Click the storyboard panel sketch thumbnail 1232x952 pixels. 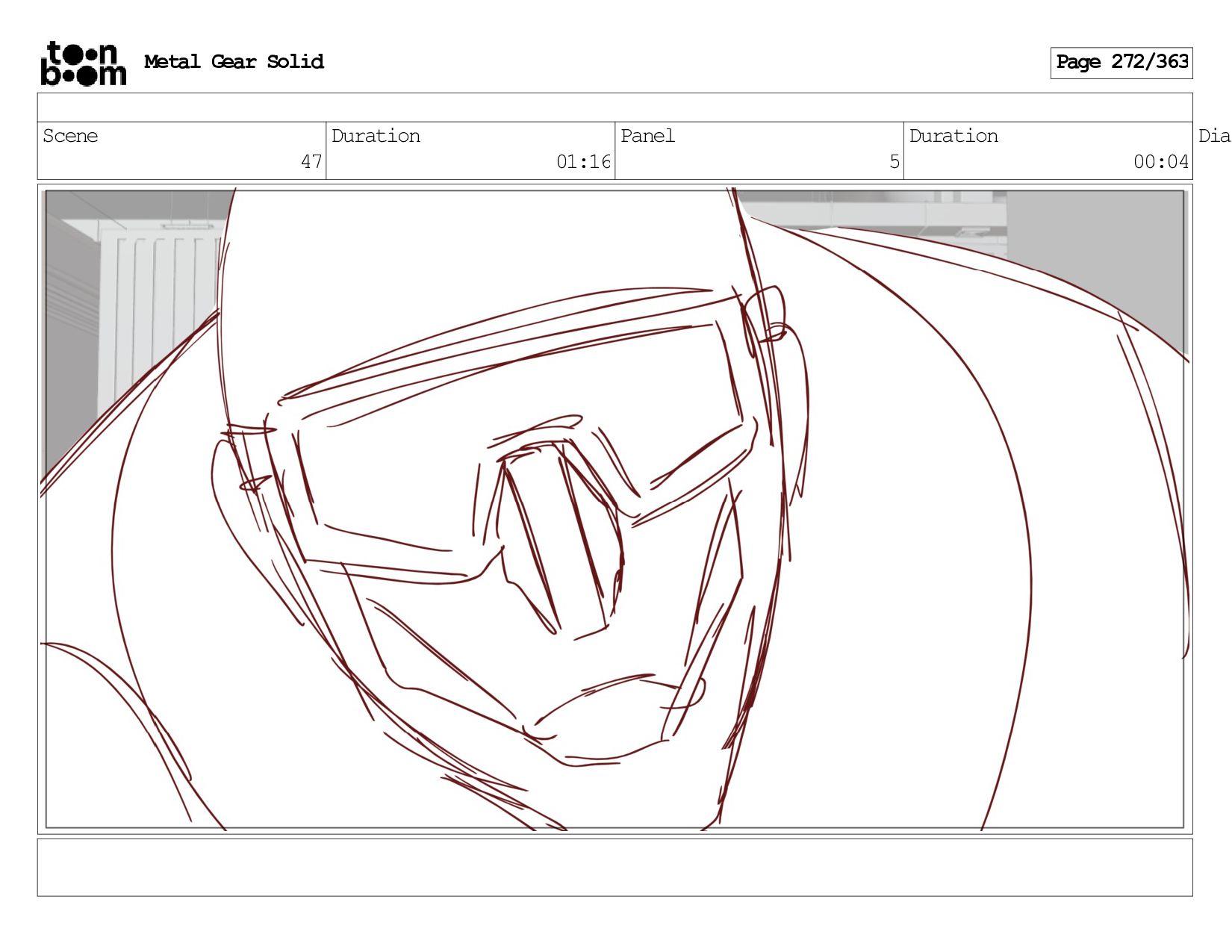(x=615, y=509)
